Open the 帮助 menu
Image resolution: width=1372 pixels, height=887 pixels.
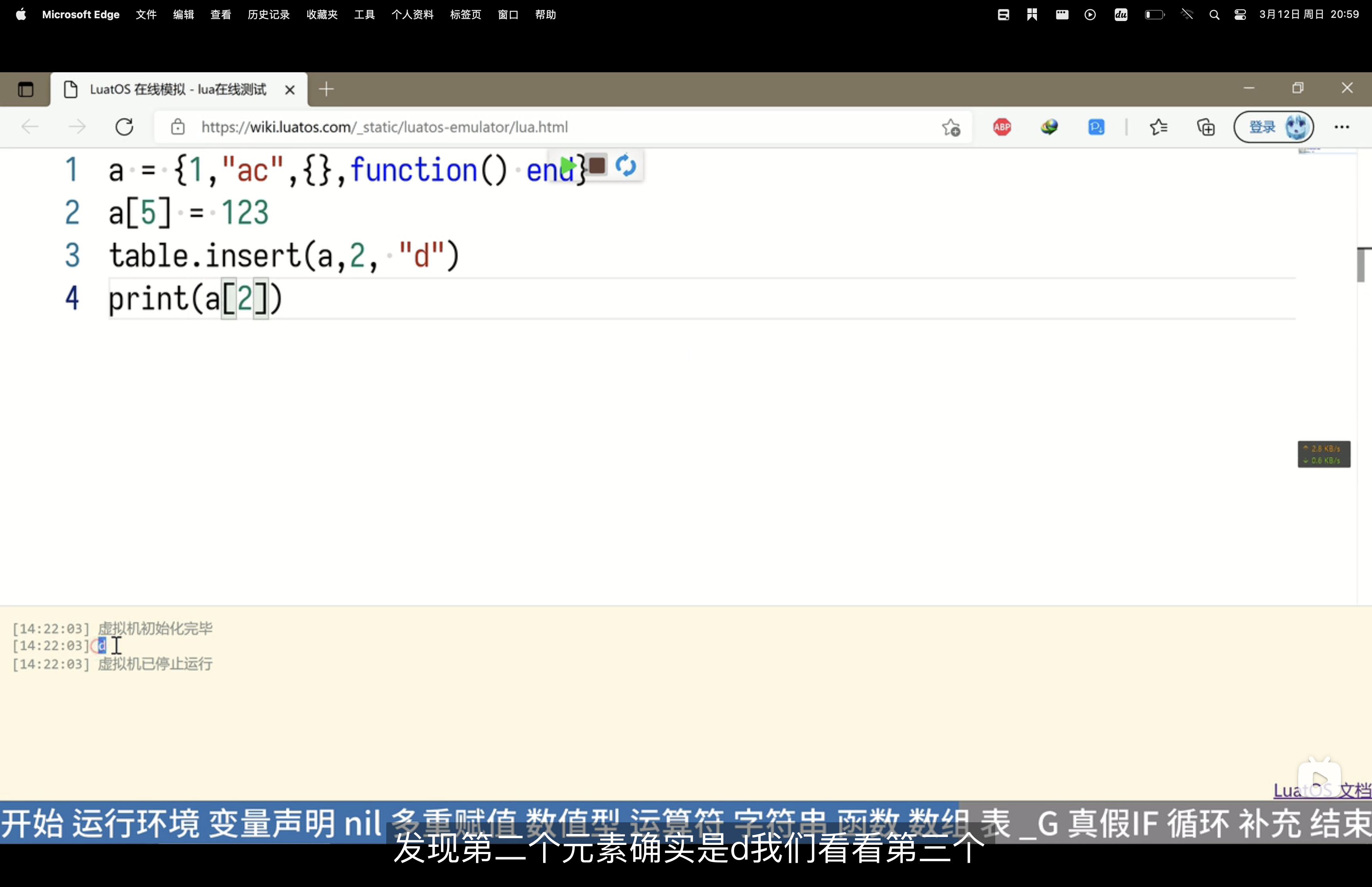(x=545, y=14)
